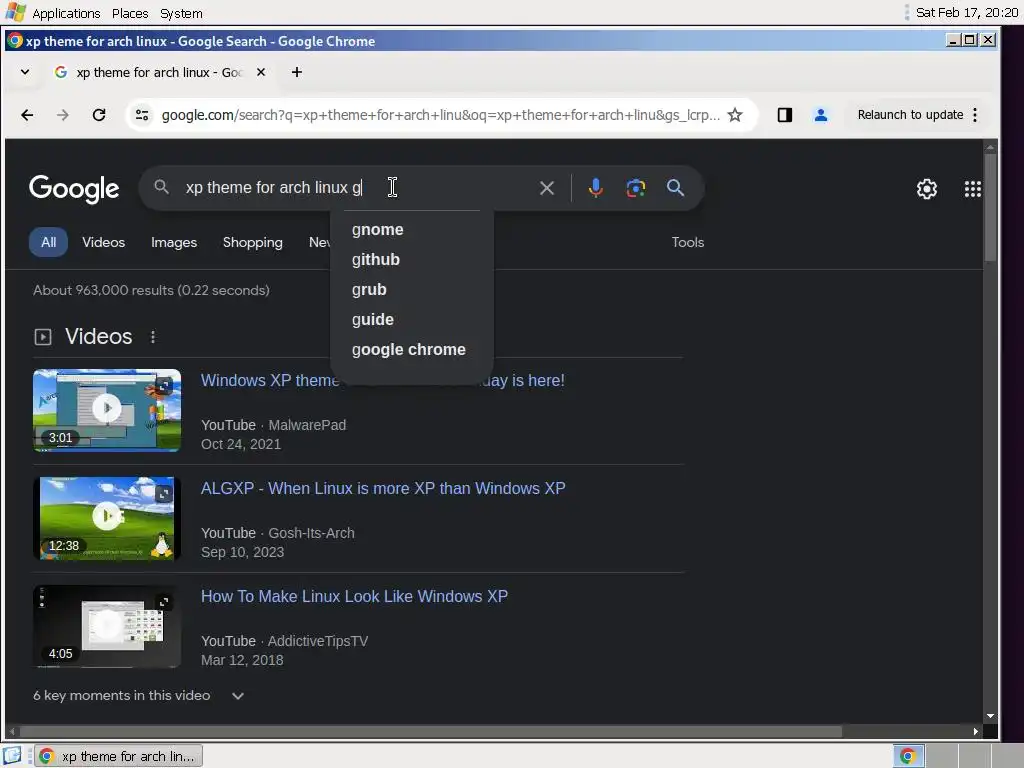Select Chrome window in taskbar

click(x=119, y=756)
